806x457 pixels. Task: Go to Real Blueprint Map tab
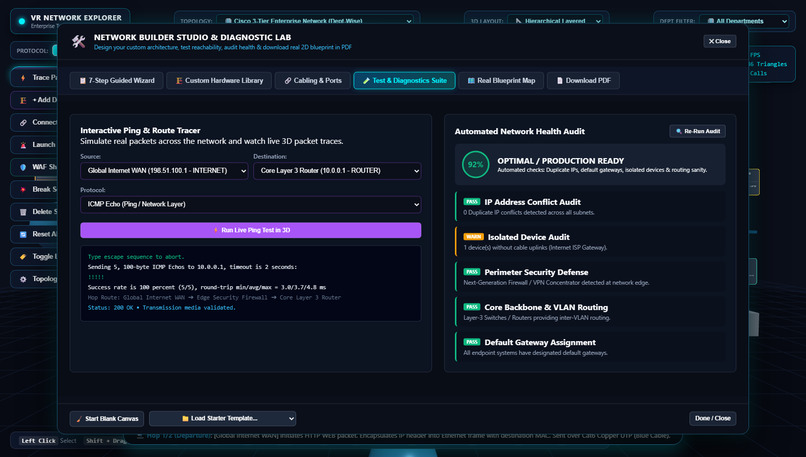coord(501,81)
